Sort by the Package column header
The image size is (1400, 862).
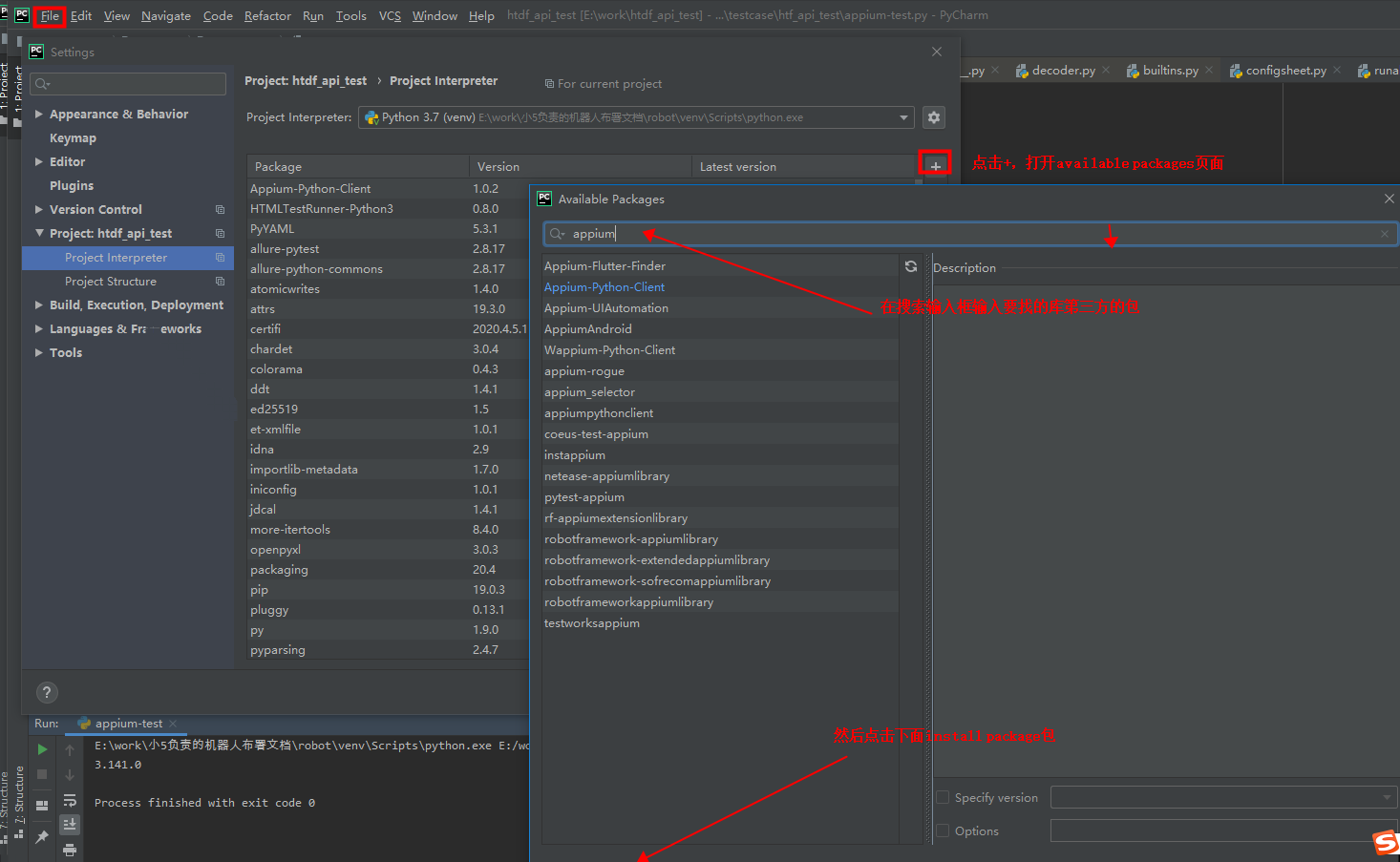[358, 166]
